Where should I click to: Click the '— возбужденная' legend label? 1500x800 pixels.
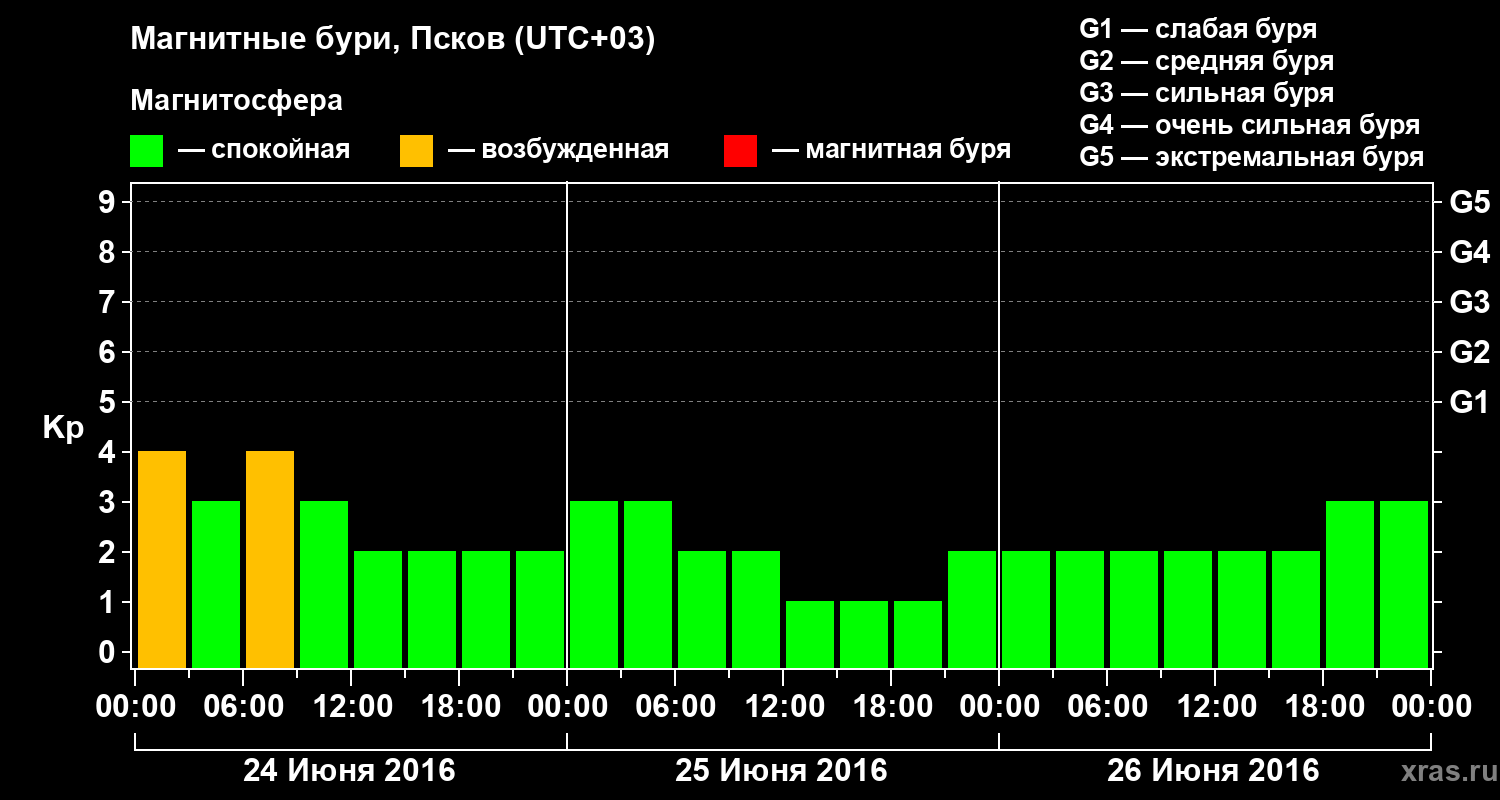click(x=559, y=150)
